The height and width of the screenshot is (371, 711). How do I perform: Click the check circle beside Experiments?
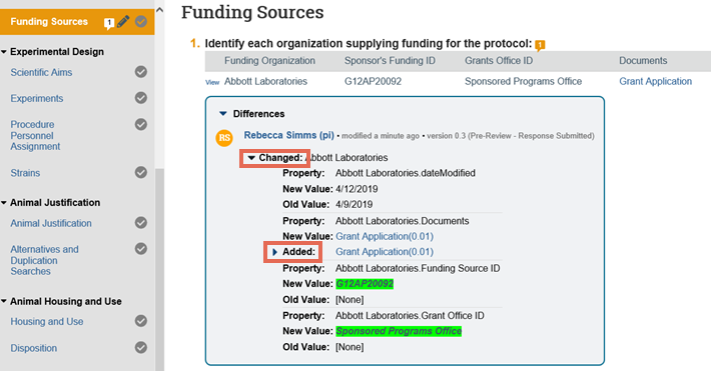(141, 98)
